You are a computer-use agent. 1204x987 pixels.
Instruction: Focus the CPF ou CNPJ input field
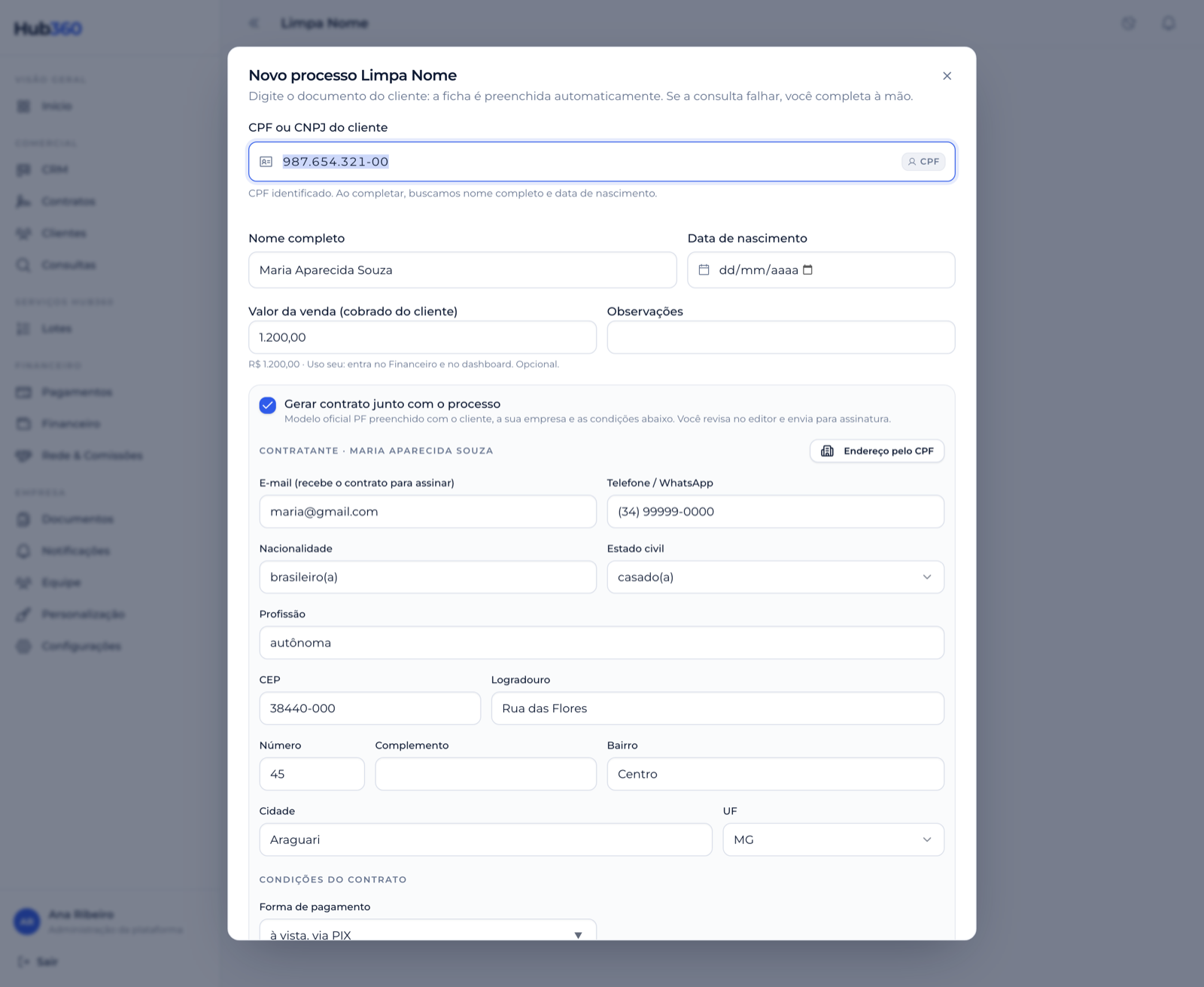(x=602, y=162)
